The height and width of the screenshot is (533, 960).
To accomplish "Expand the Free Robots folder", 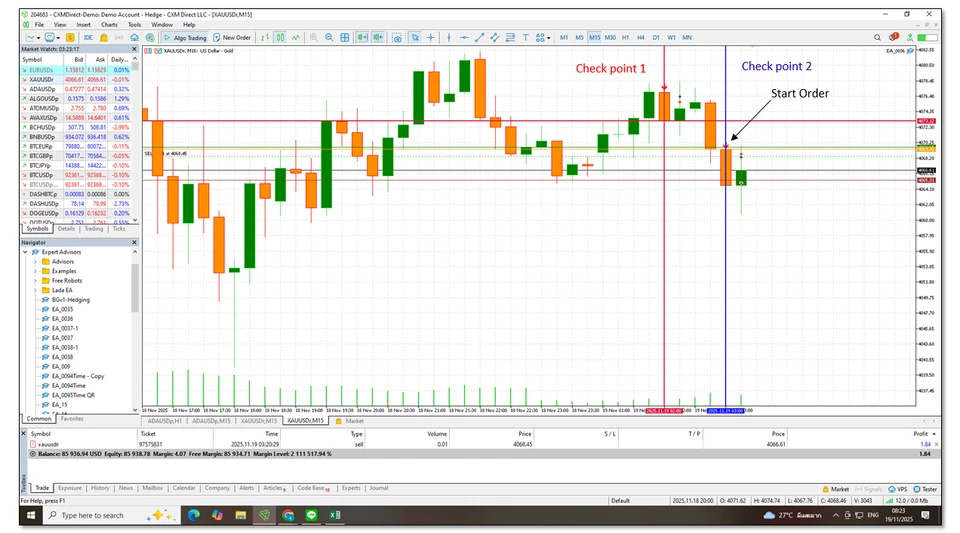I will pyautogui.click(x=35, y=281).
